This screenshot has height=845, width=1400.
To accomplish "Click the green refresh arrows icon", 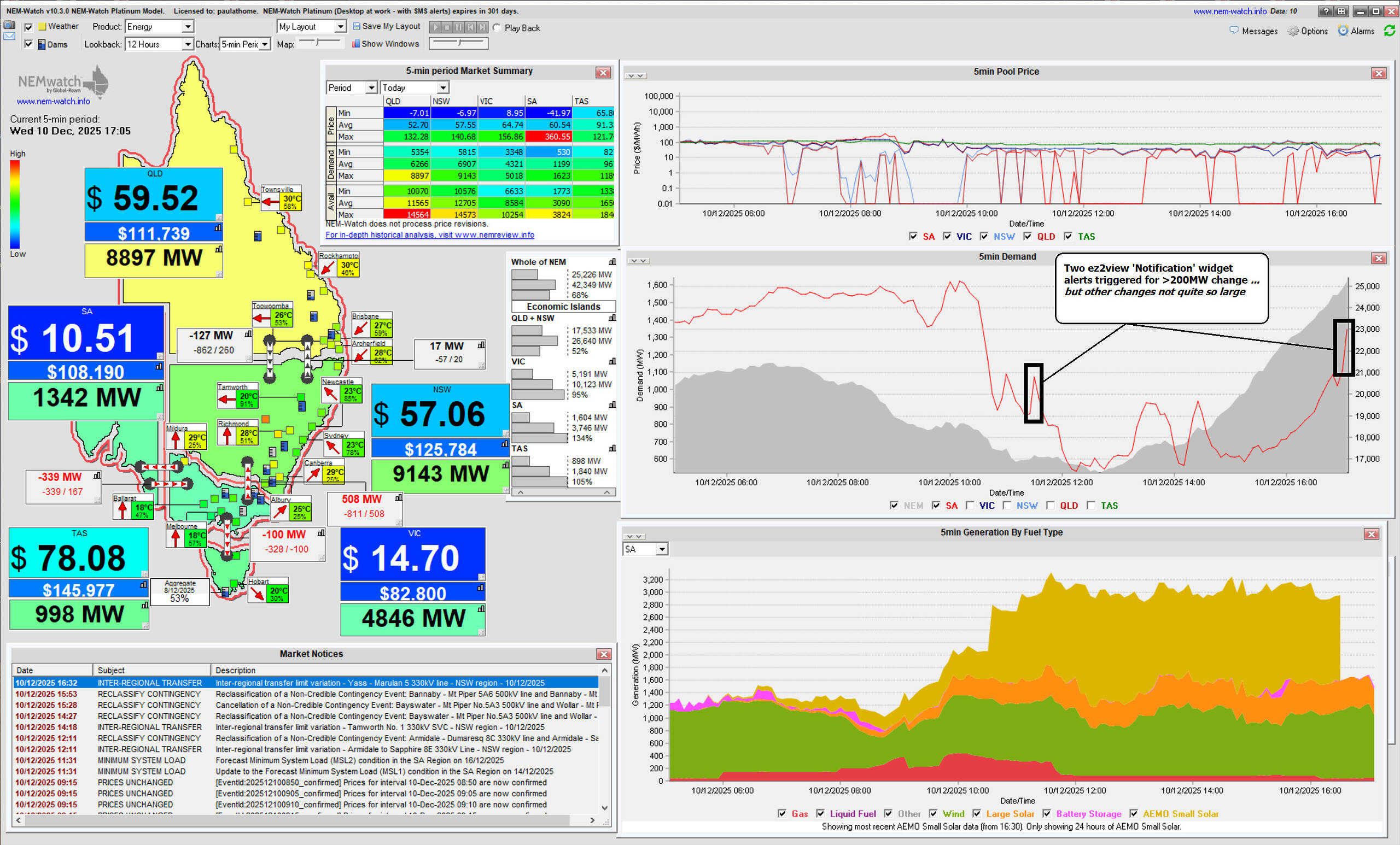I will 1389,31.
